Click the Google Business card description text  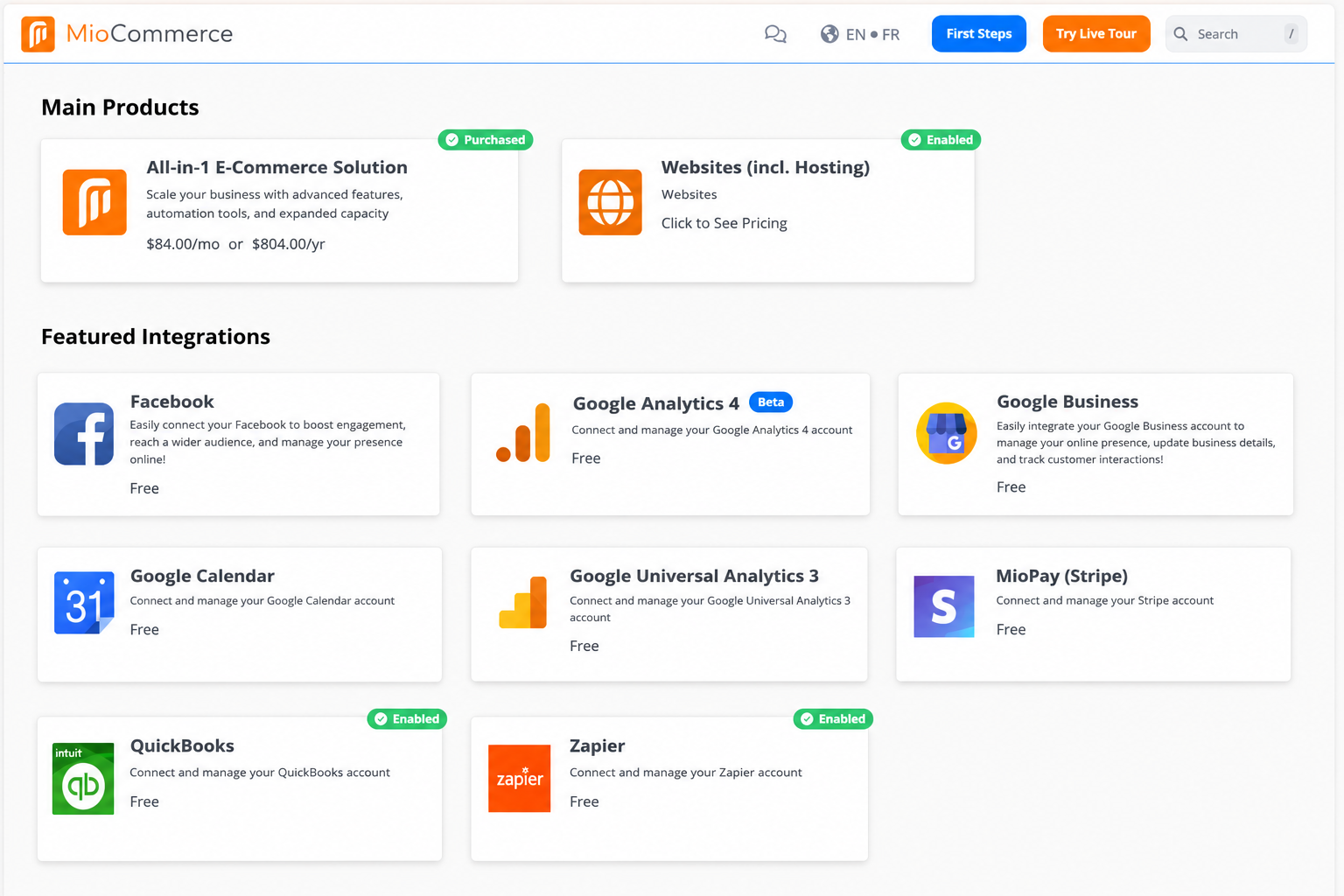tap(1136, 443)
